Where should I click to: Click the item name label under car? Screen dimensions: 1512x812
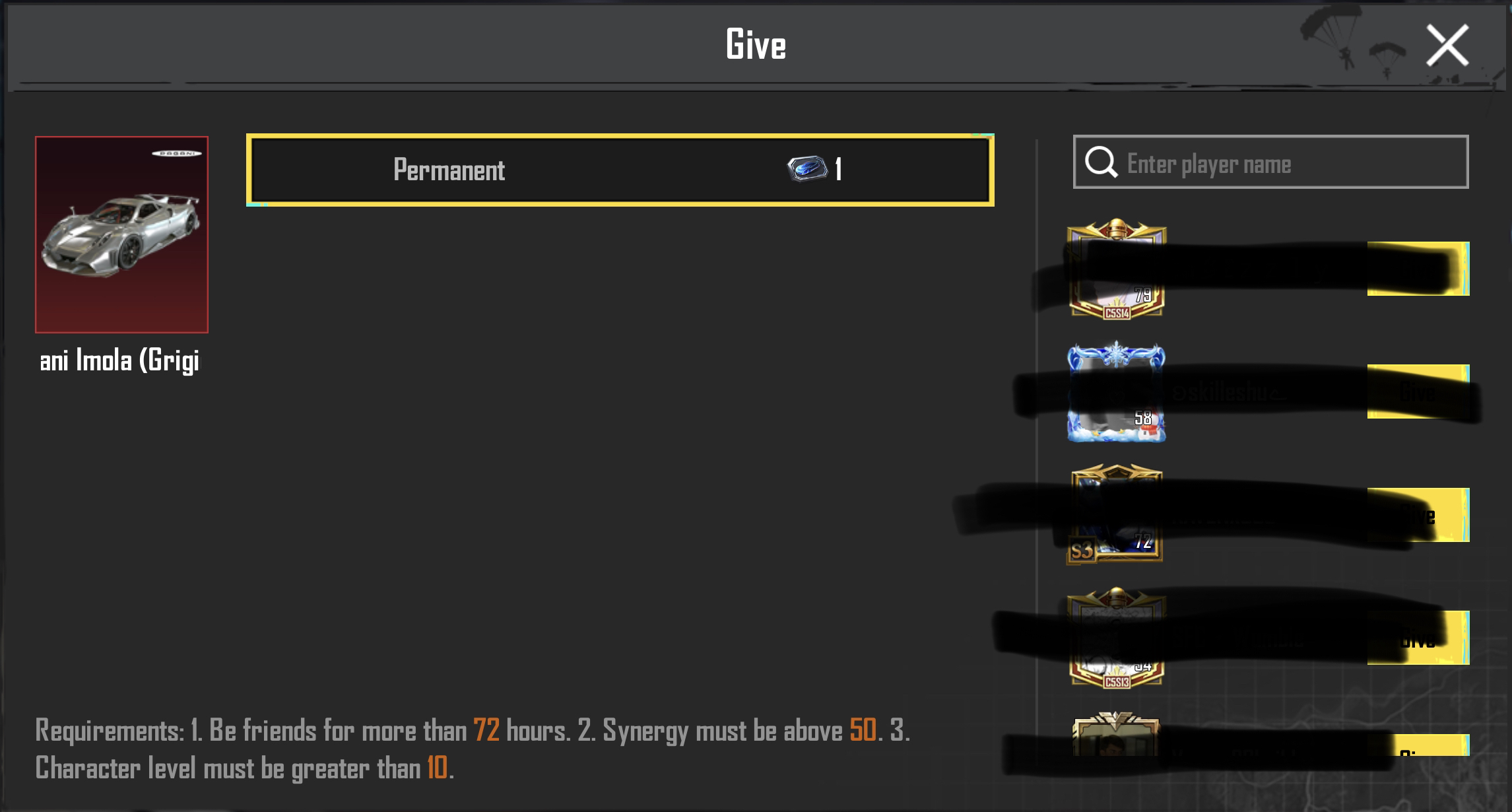pyautogui.click(x=119, y=360)
